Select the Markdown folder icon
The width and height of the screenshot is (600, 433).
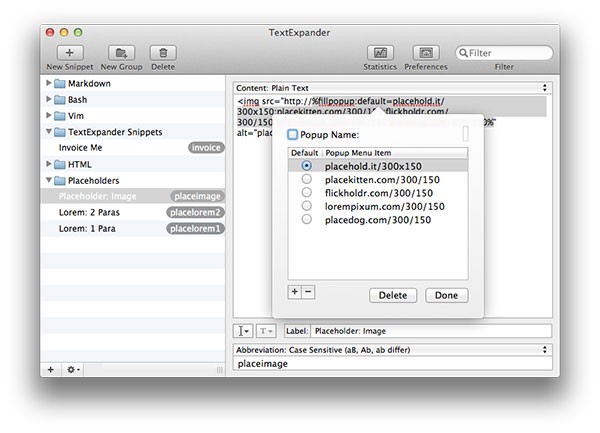click(59, 83)
